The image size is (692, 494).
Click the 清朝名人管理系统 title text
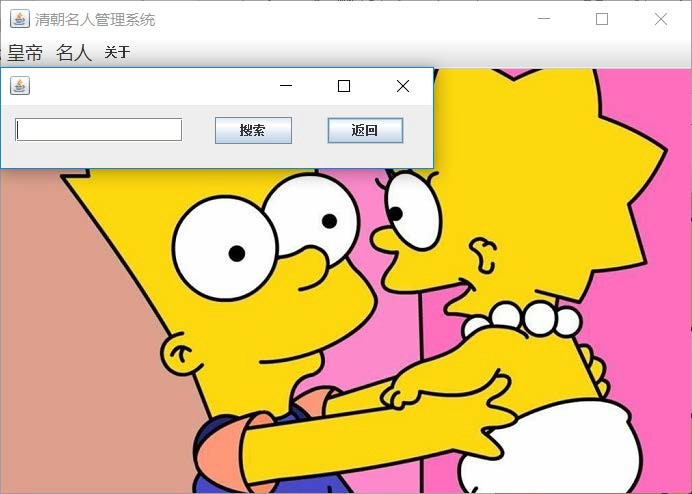[x=95, y=20]
